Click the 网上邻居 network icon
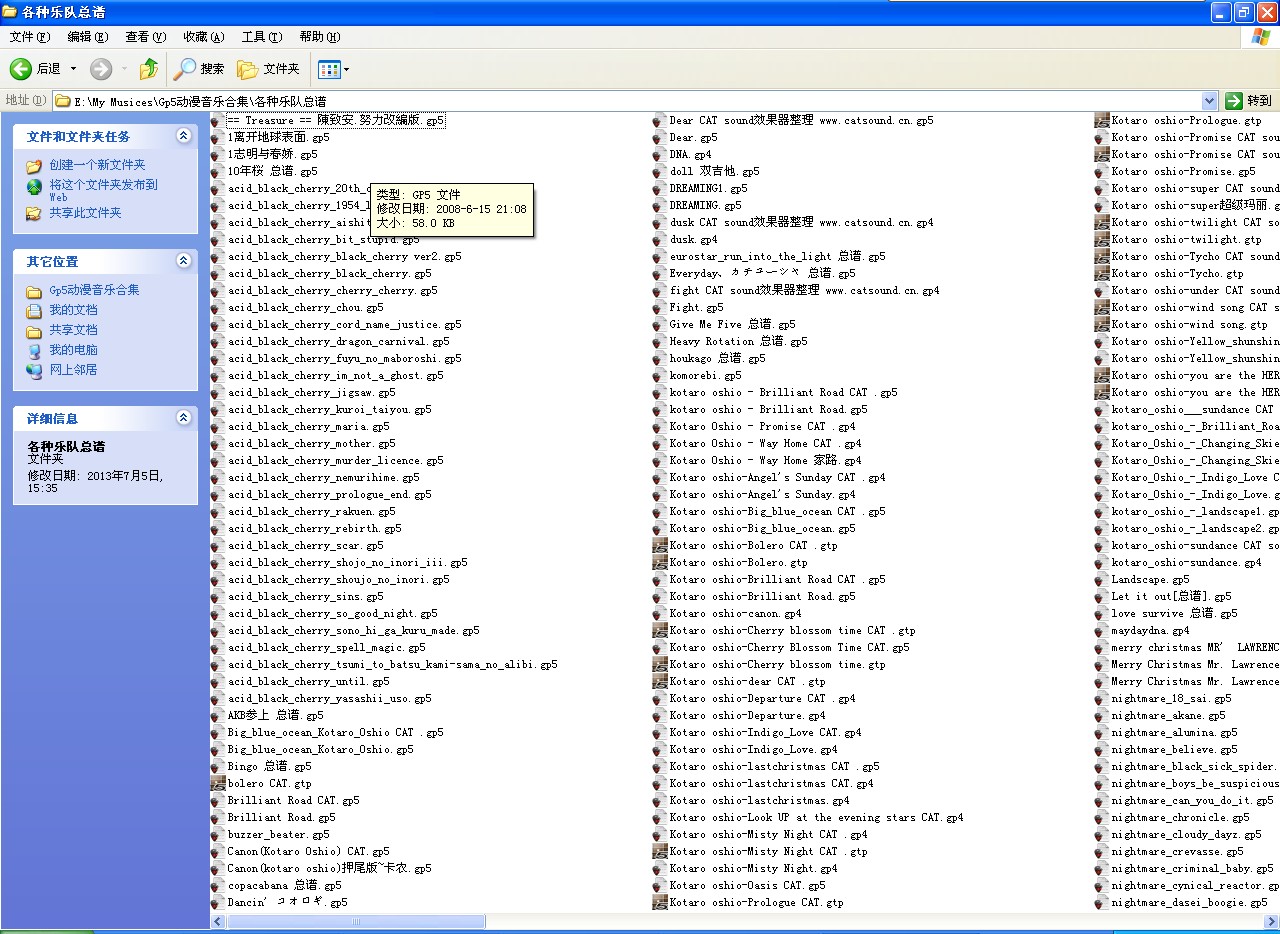Screen dimensions: 1280x934 point(35,371)
